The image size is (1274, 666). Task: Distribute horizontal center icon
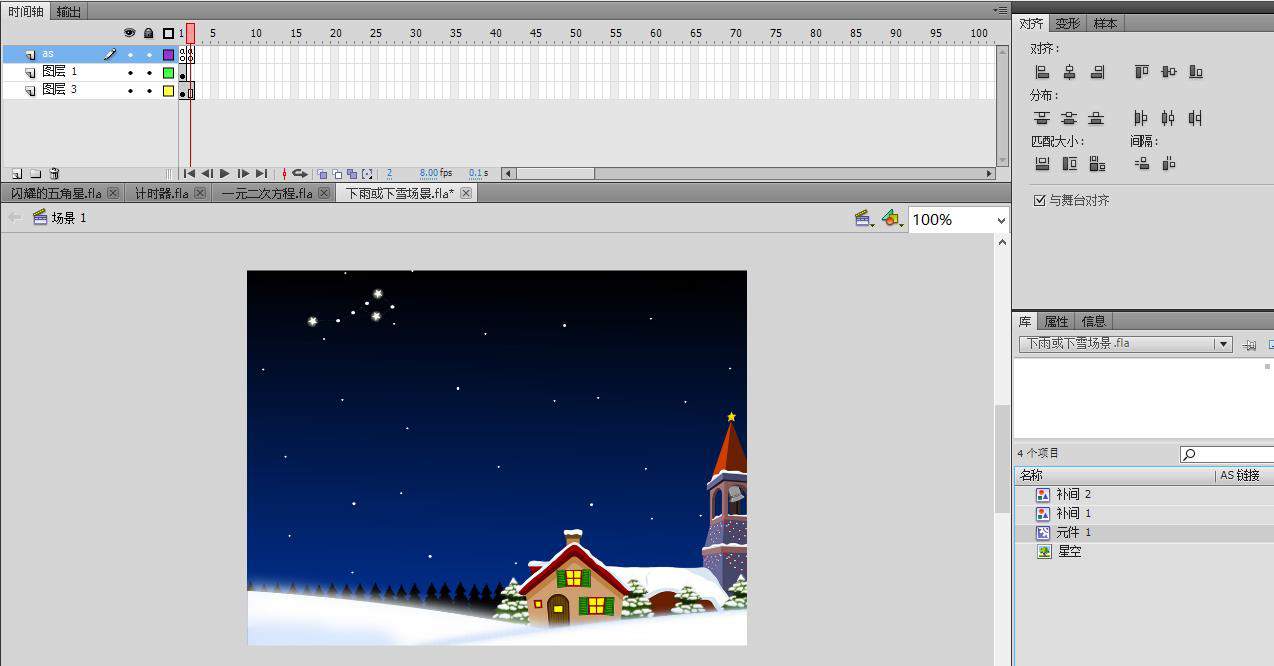(x=1168, y=118)
